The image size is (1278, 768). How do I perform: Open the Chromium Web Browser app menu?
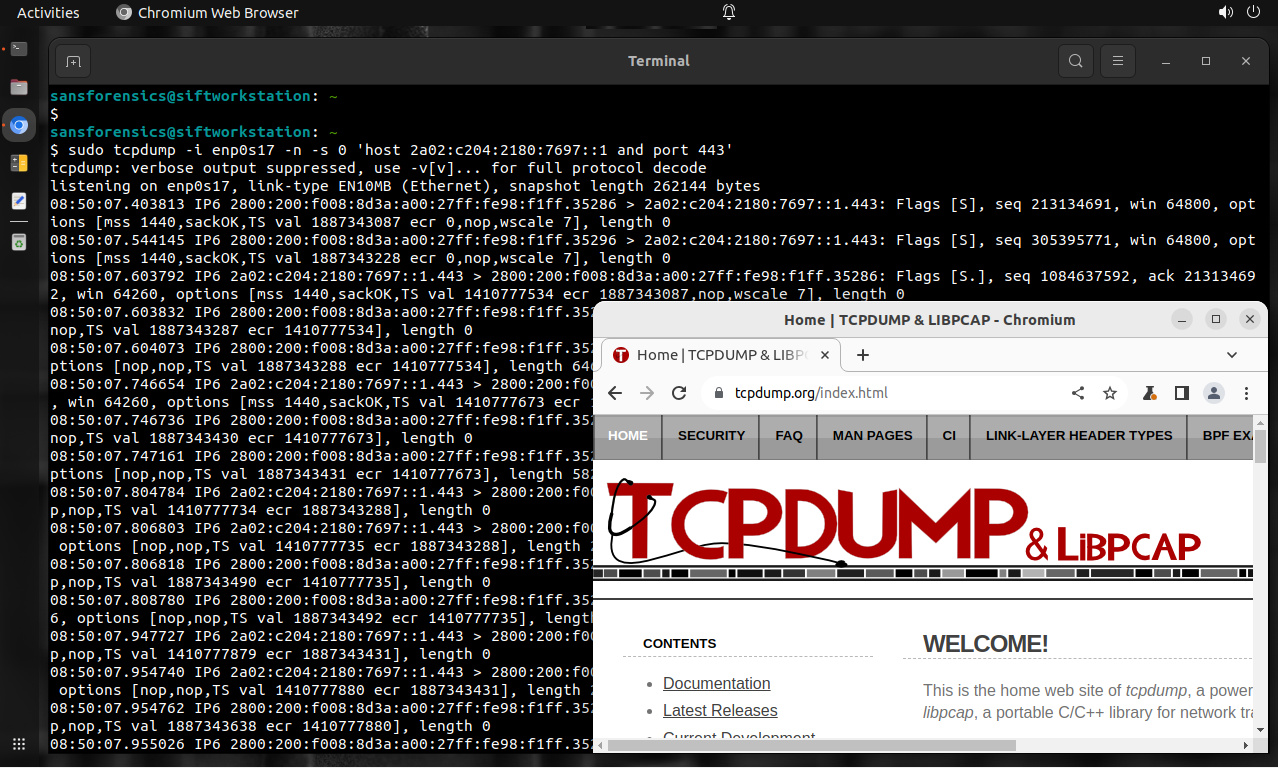point(207,13)
